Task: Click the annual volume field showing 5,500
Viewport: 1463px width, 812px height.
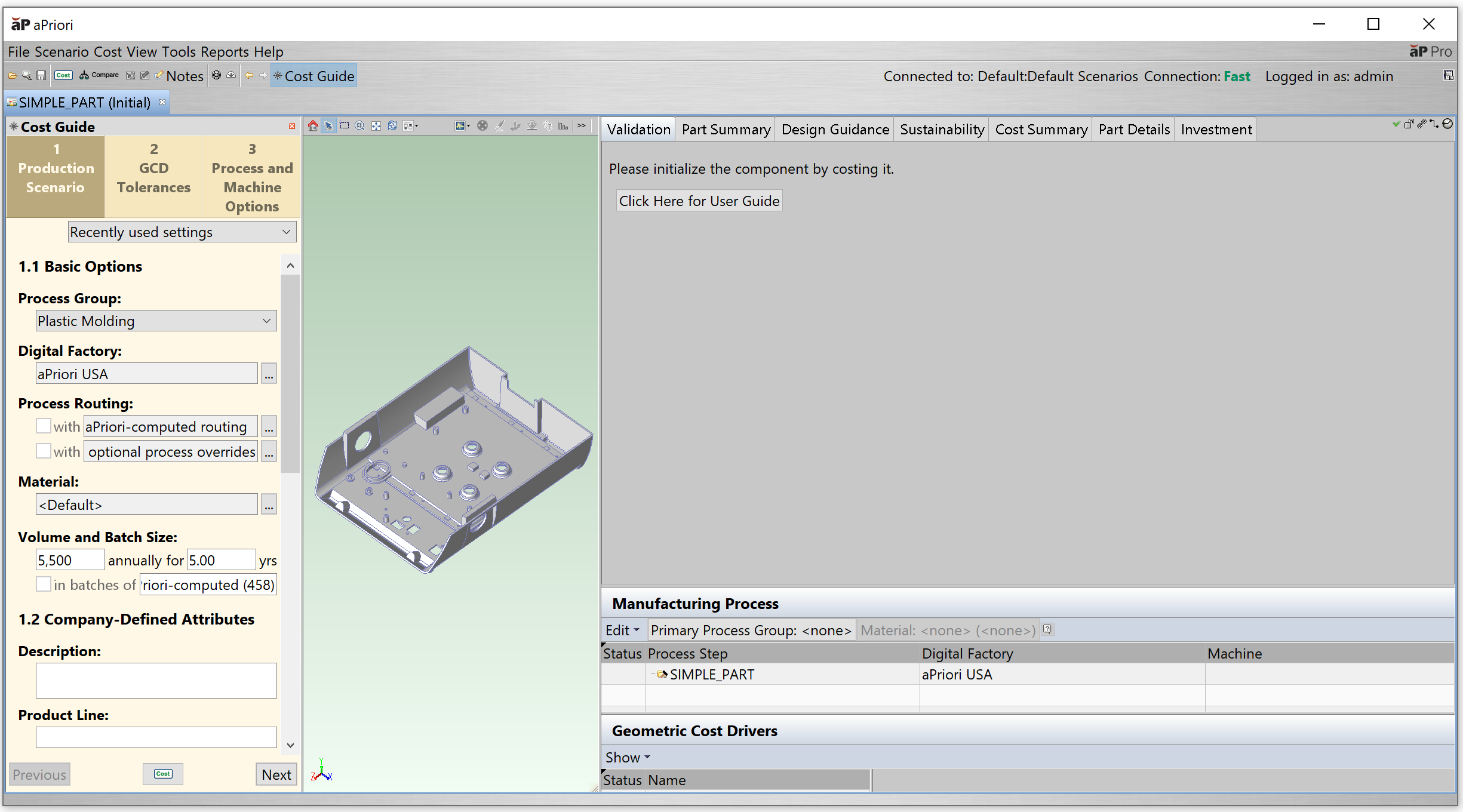Action: 70,560
